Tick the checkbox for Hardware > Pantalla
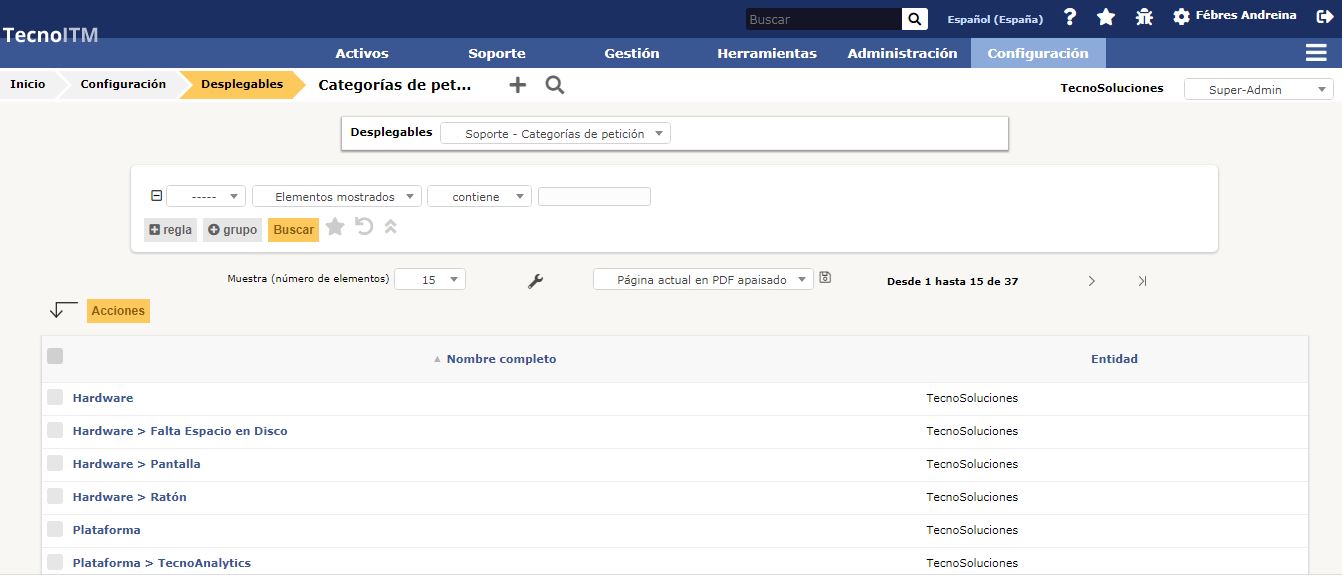1342x580 pixels. coord(55,463)
